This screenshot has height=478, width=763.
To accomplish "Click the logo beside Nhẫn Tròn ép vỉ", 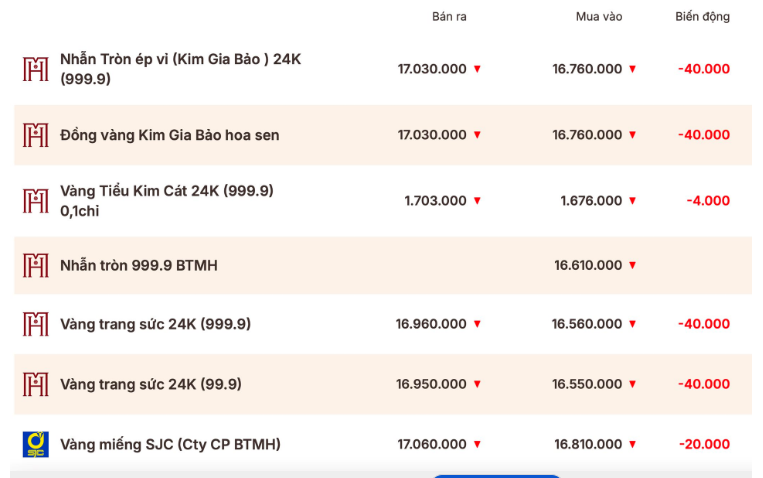I will tap(36, 69).
